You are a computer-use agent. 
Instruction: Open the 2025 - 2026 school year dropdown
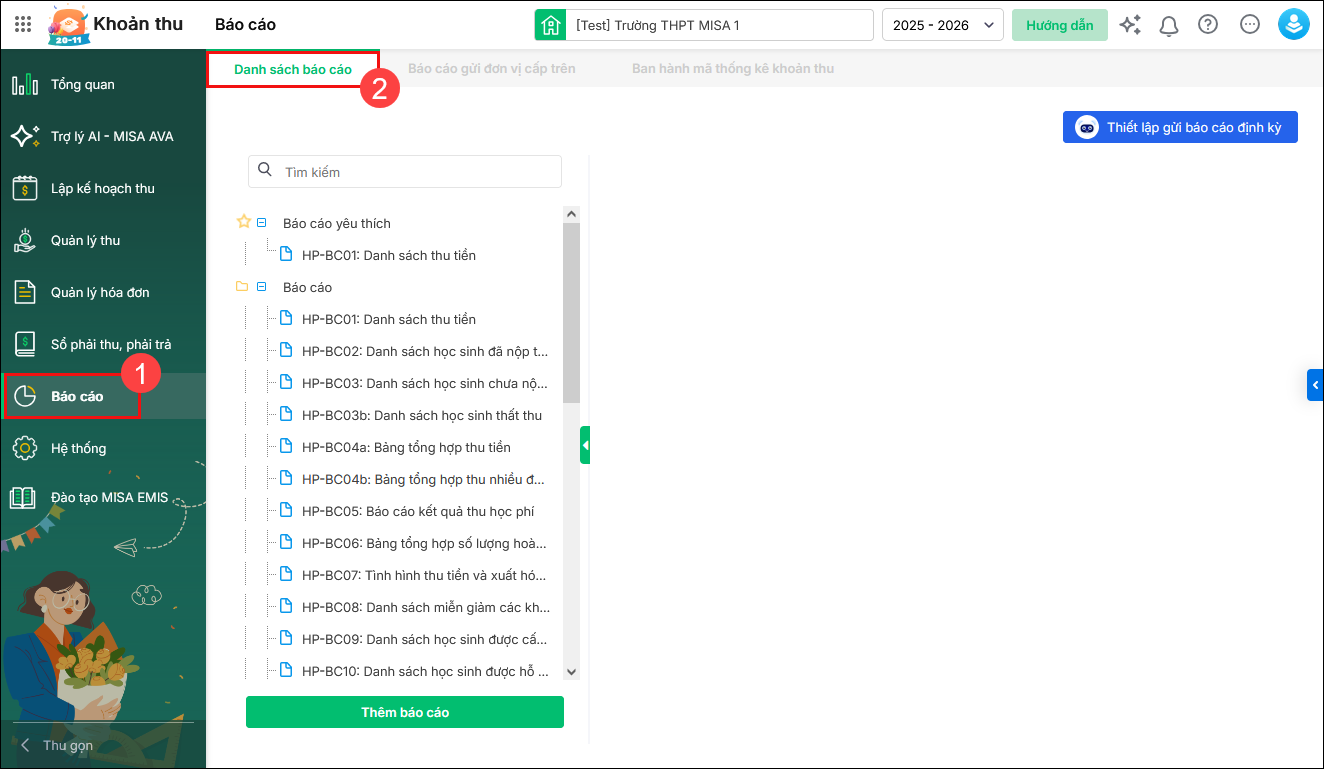[x=942, y=25]
